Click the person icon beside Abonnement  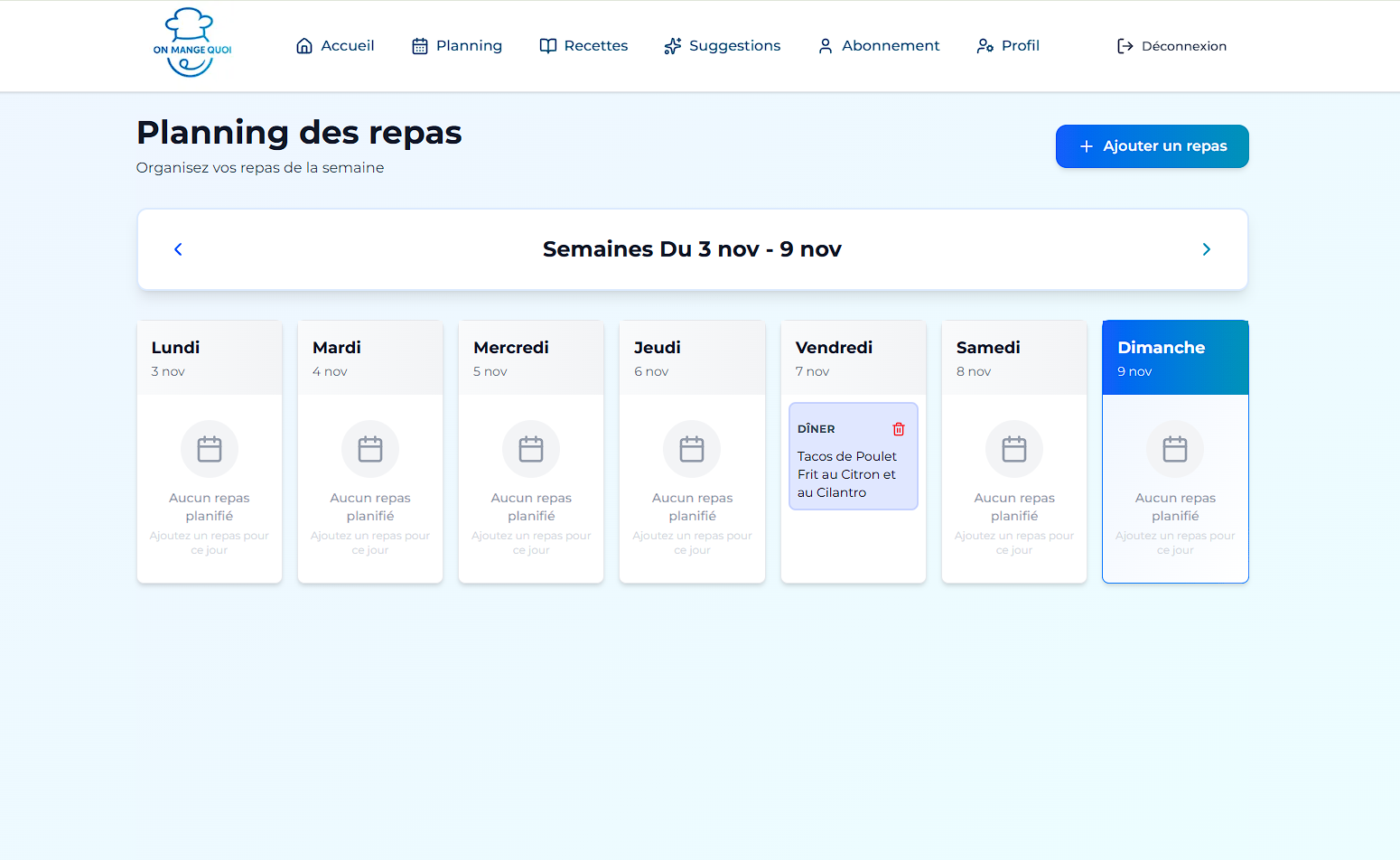point(826,46)
